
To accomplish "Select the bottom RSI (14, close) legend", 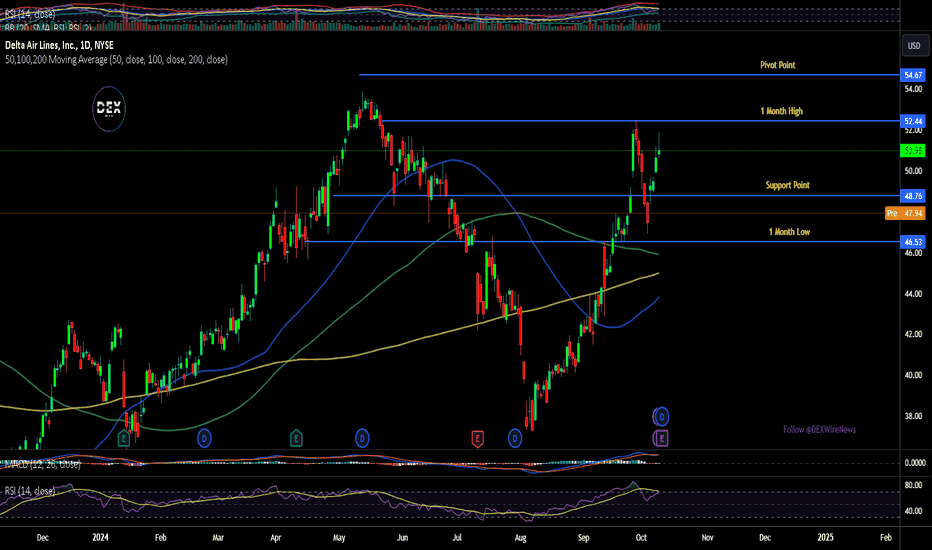I will pos(30,491).
